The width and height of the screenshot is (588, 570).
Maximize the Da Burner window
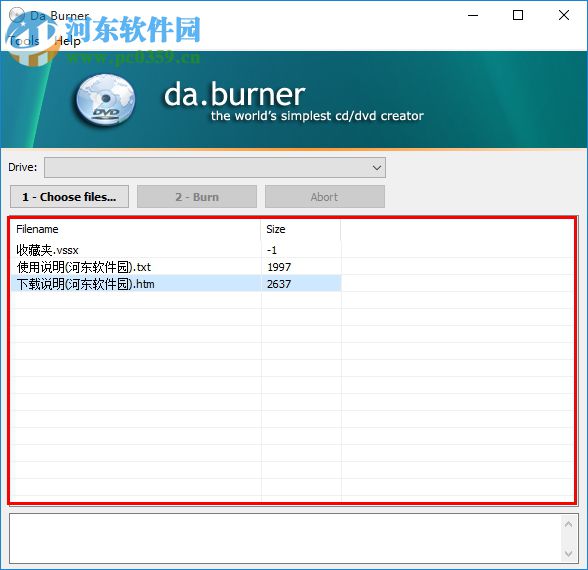(518, 15)
